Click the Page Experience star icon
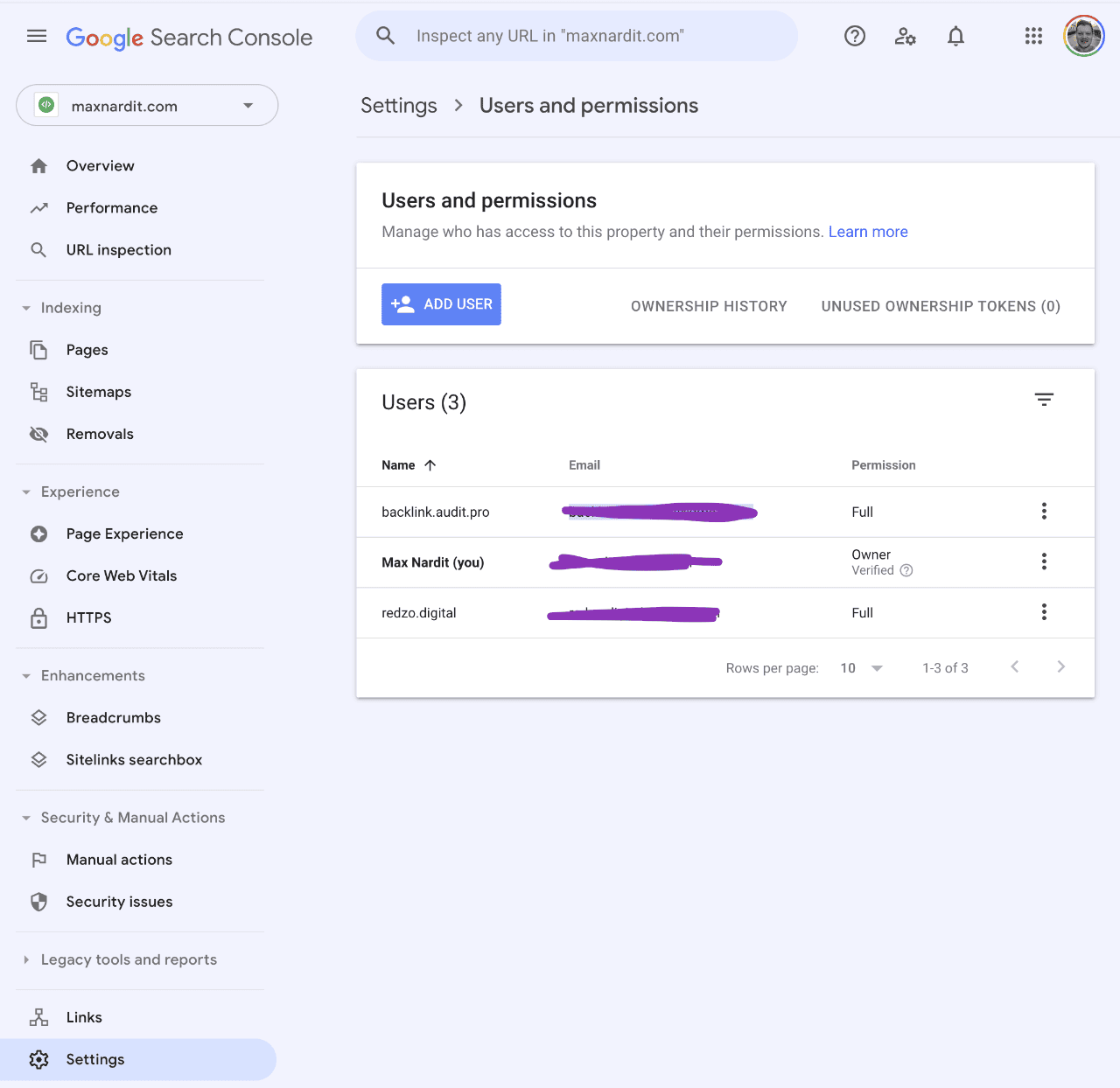 point(38,534)
